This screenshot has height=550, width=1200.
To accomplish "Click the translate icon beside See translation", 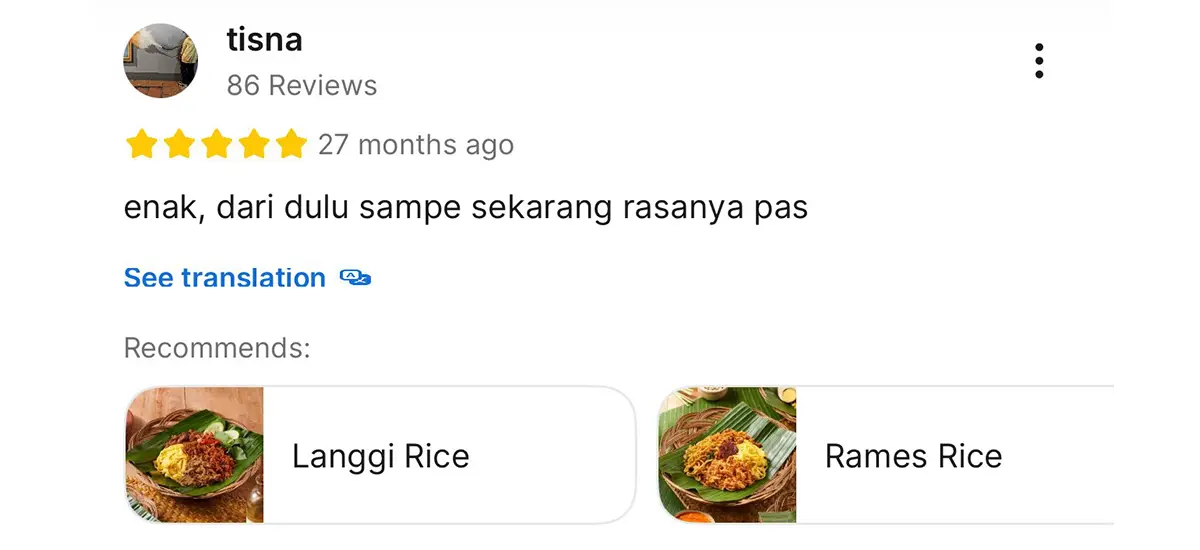I will coord(355,278).
